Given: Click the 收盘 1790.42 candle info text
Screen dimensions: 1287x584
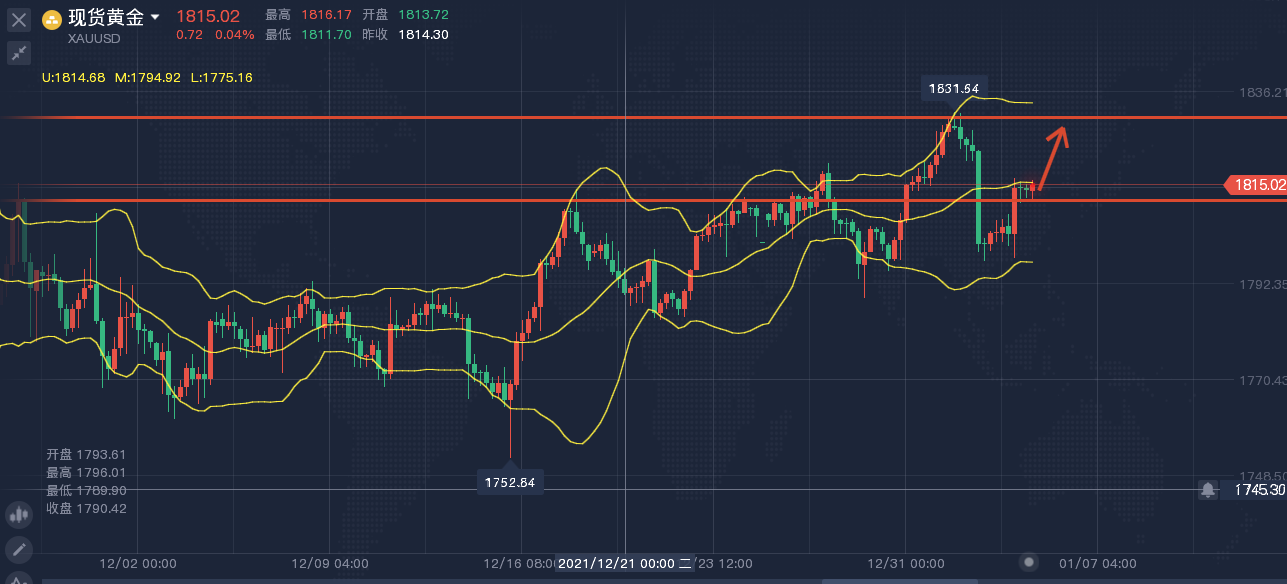Looking at the screenshot, I should pos(86,508).
